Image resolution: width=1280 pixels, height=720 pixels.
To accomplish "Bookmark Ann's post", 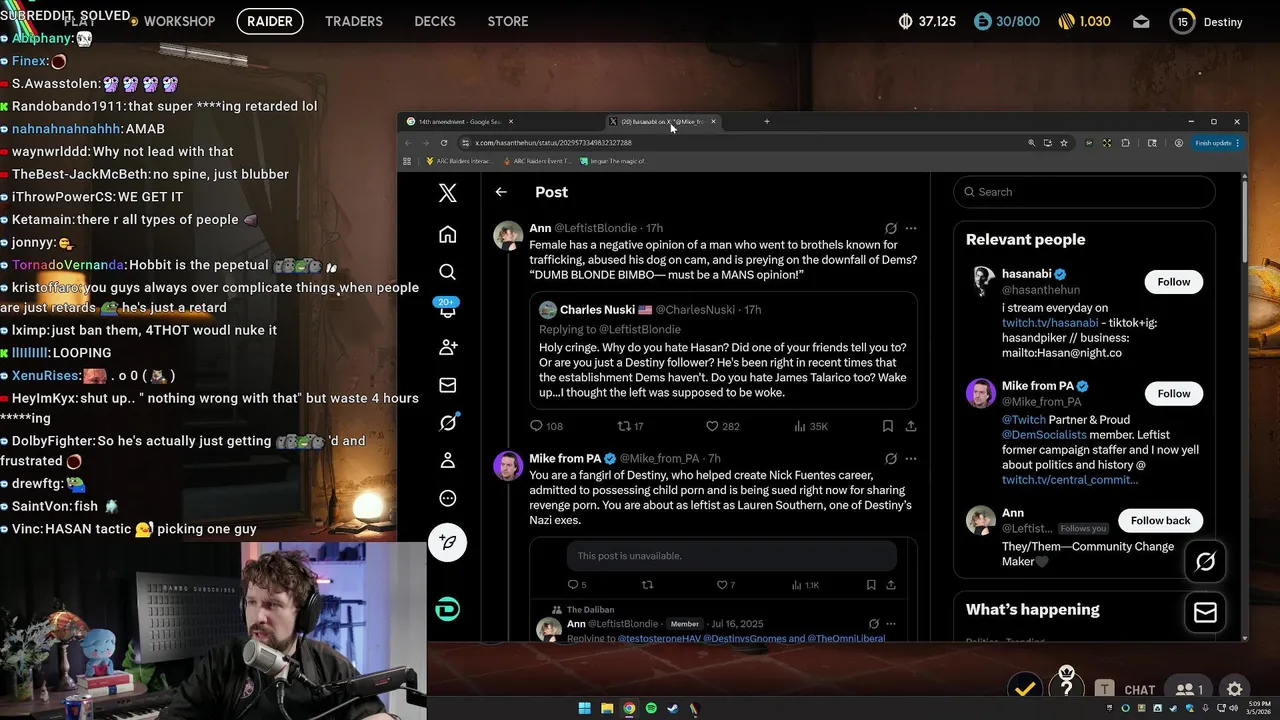I will point(887,426).
